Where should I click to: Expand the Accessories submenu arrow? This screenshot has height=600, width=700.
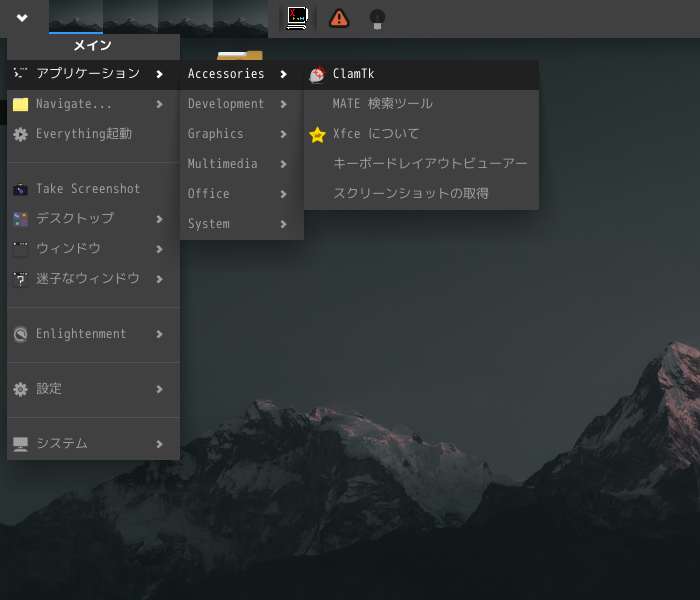point(283,74)
